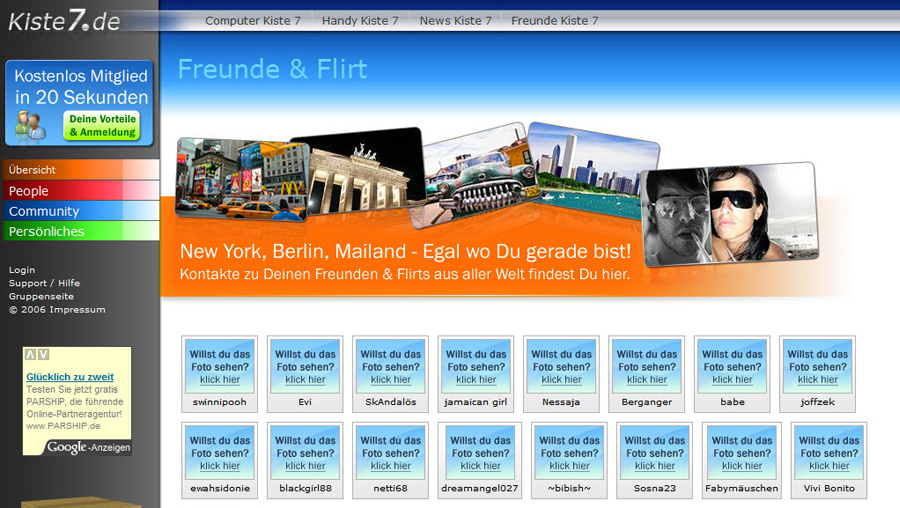900x508 pixels.
Task: Click the up arrow in the ad box
Action: click(31, 355)
